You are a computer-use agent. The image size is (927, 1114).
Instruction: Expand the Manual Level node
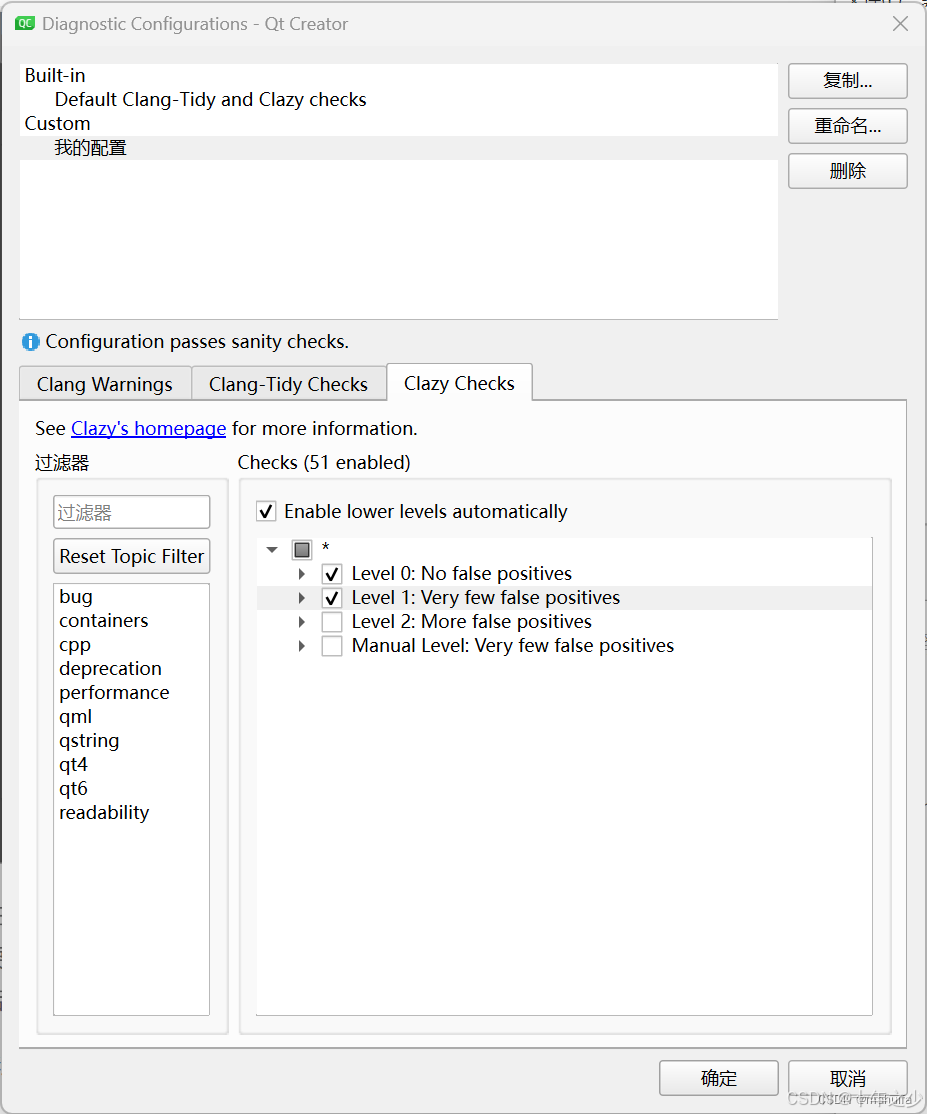302,645
